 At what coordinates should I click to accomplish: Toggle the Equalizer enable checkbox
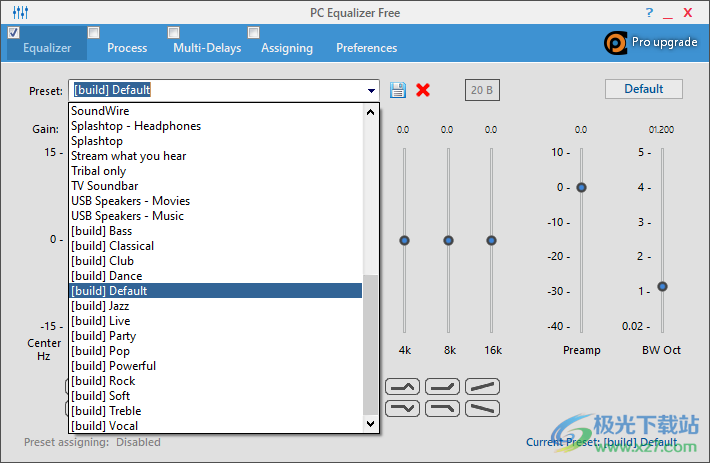[x=14, y=33]
